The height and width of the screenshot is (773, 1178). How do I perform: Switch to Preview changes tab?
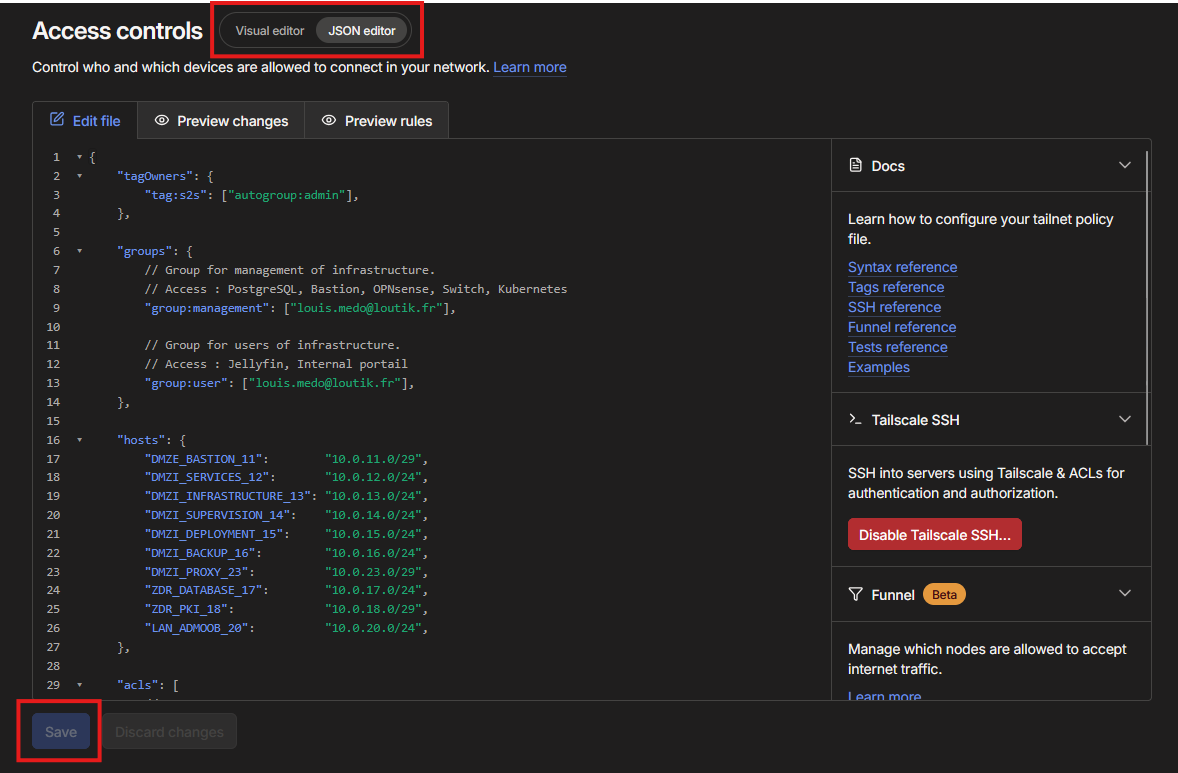click(221, 120)
